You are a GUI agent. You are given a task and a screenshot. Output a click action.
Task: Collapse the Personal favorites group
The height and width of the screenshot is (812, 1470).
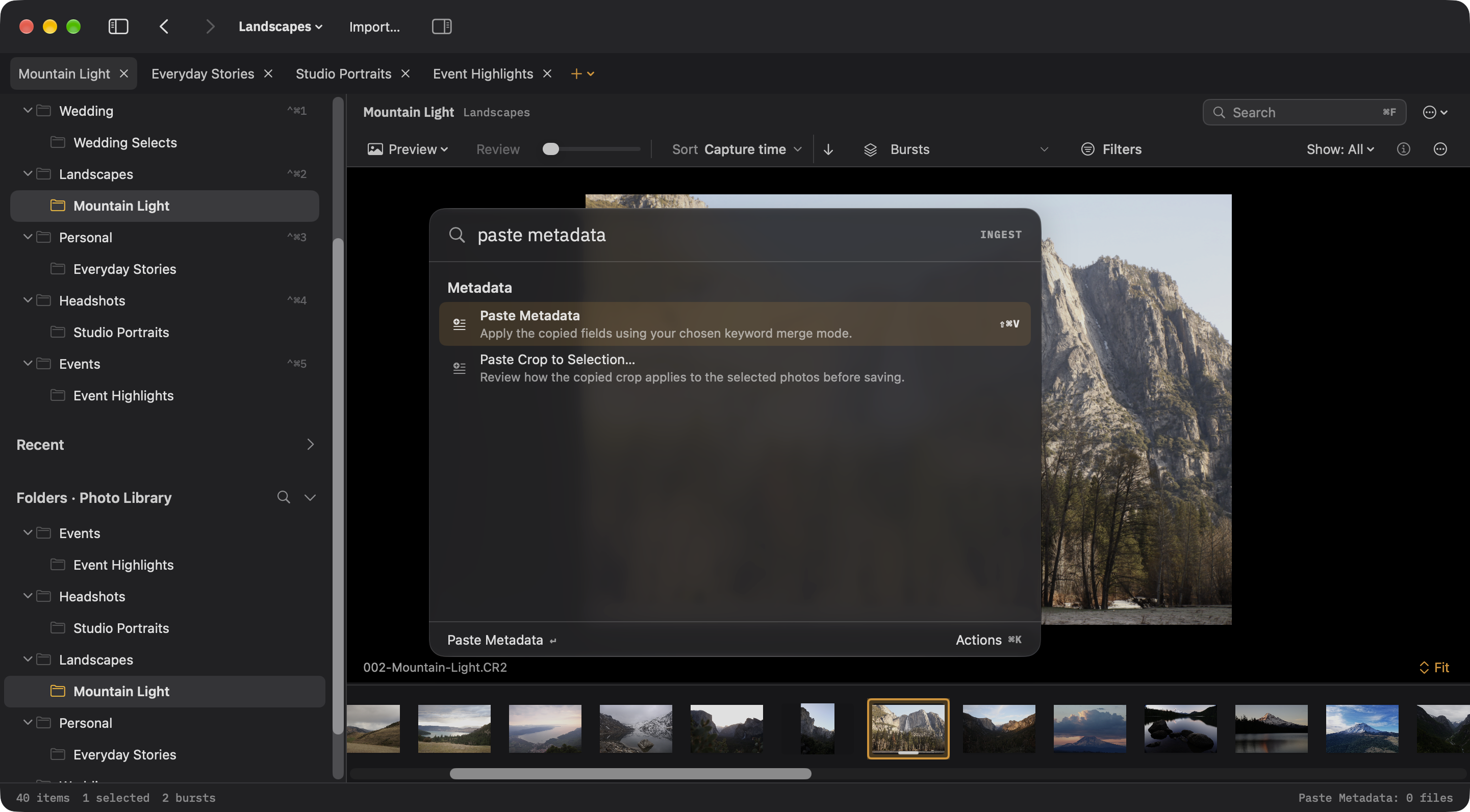point(28,237)
